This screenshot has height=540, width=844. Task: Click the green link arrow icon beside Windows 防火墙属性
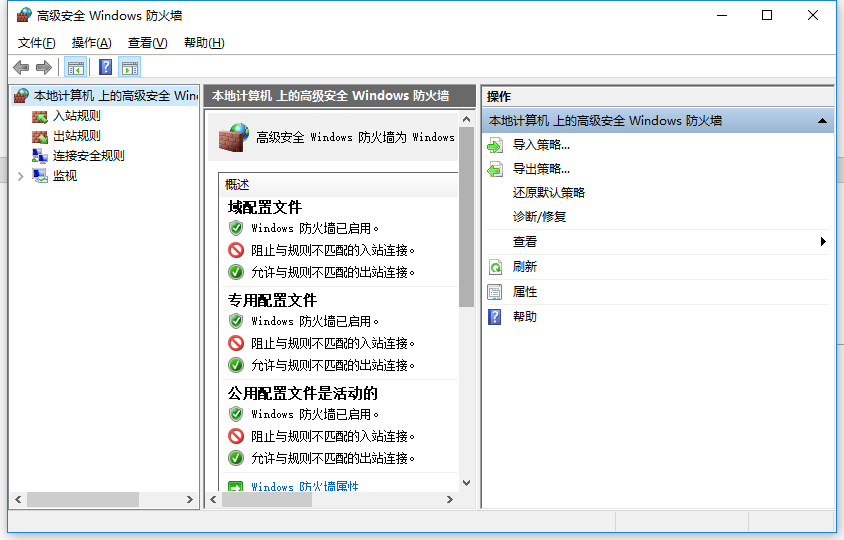point(235,487)
